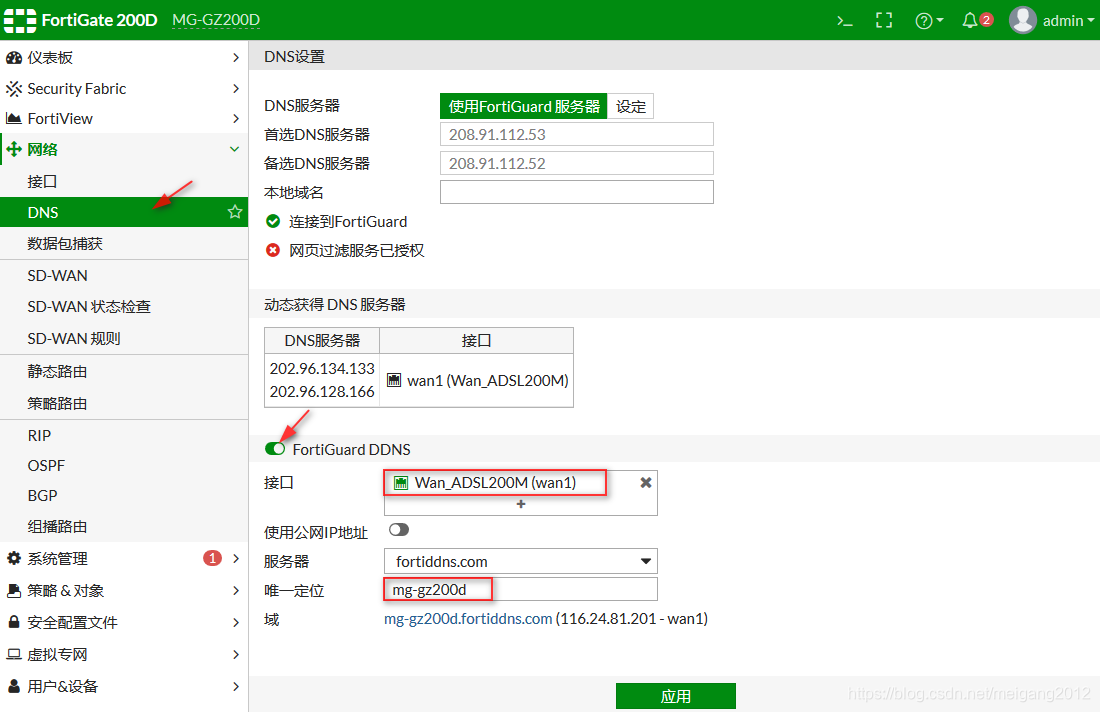Open the 数据包捕获 packet capture item
The width and height of the screenshot is (1100, 712).
click(124, 243)
